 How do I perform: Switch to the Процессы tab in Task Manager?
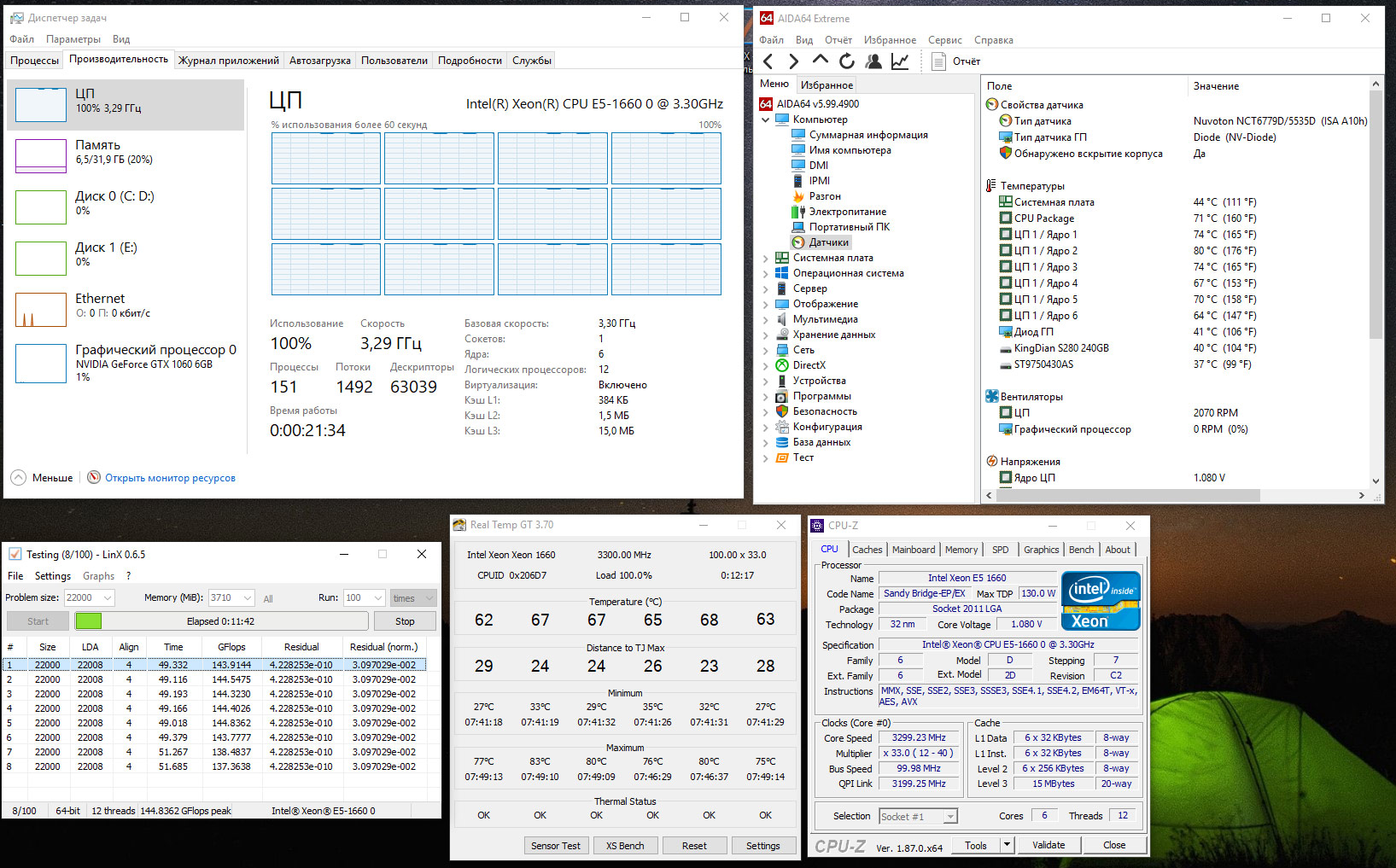(x=35, y=61)
